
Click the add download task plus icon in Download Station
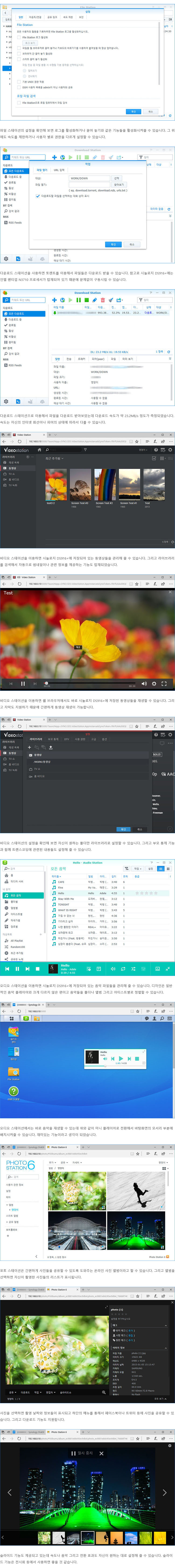[54, 300]
